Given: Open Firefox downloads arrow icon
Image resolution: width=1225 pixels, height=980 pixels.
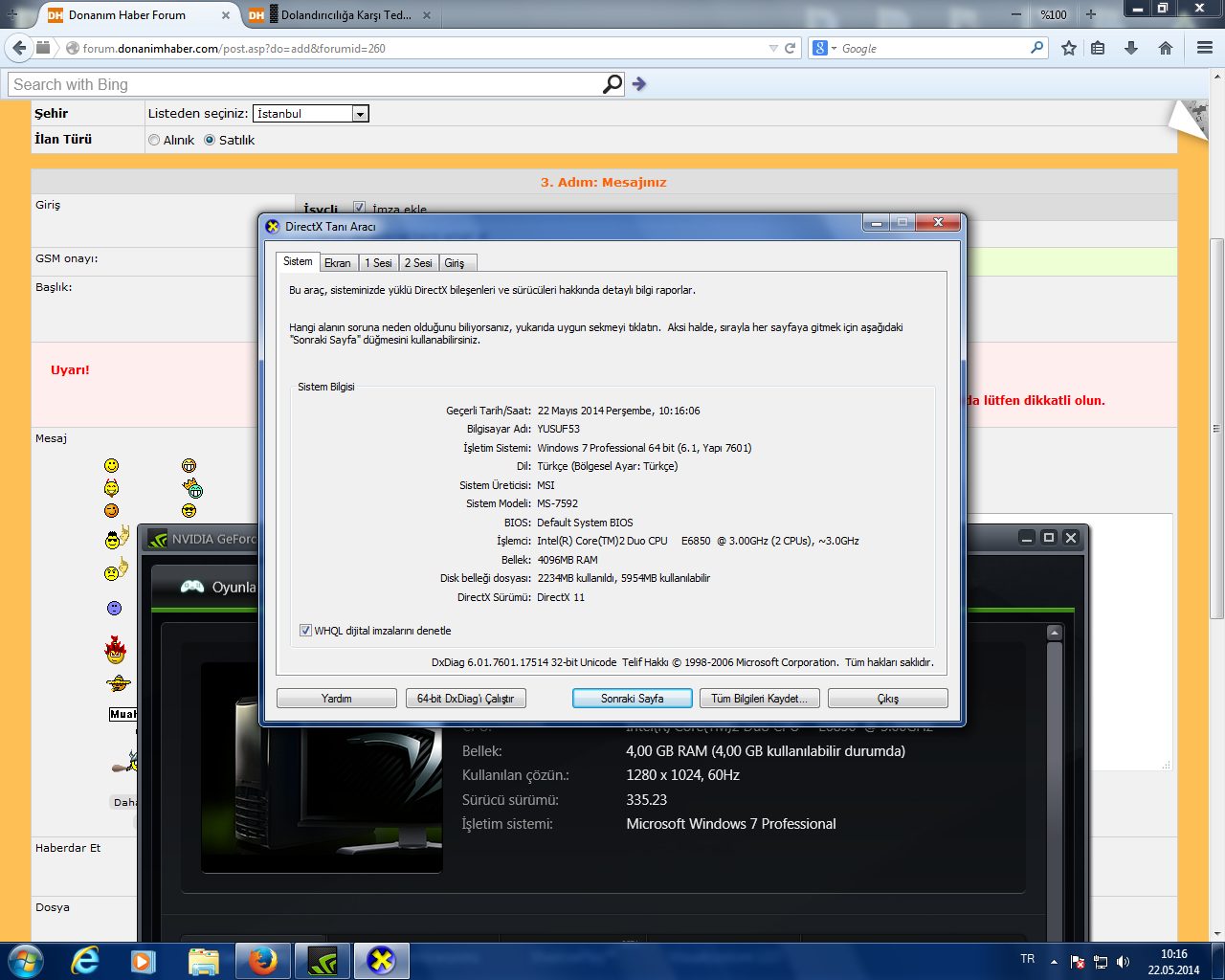Looking at the screenshot, I should (x=1131, y=48).
